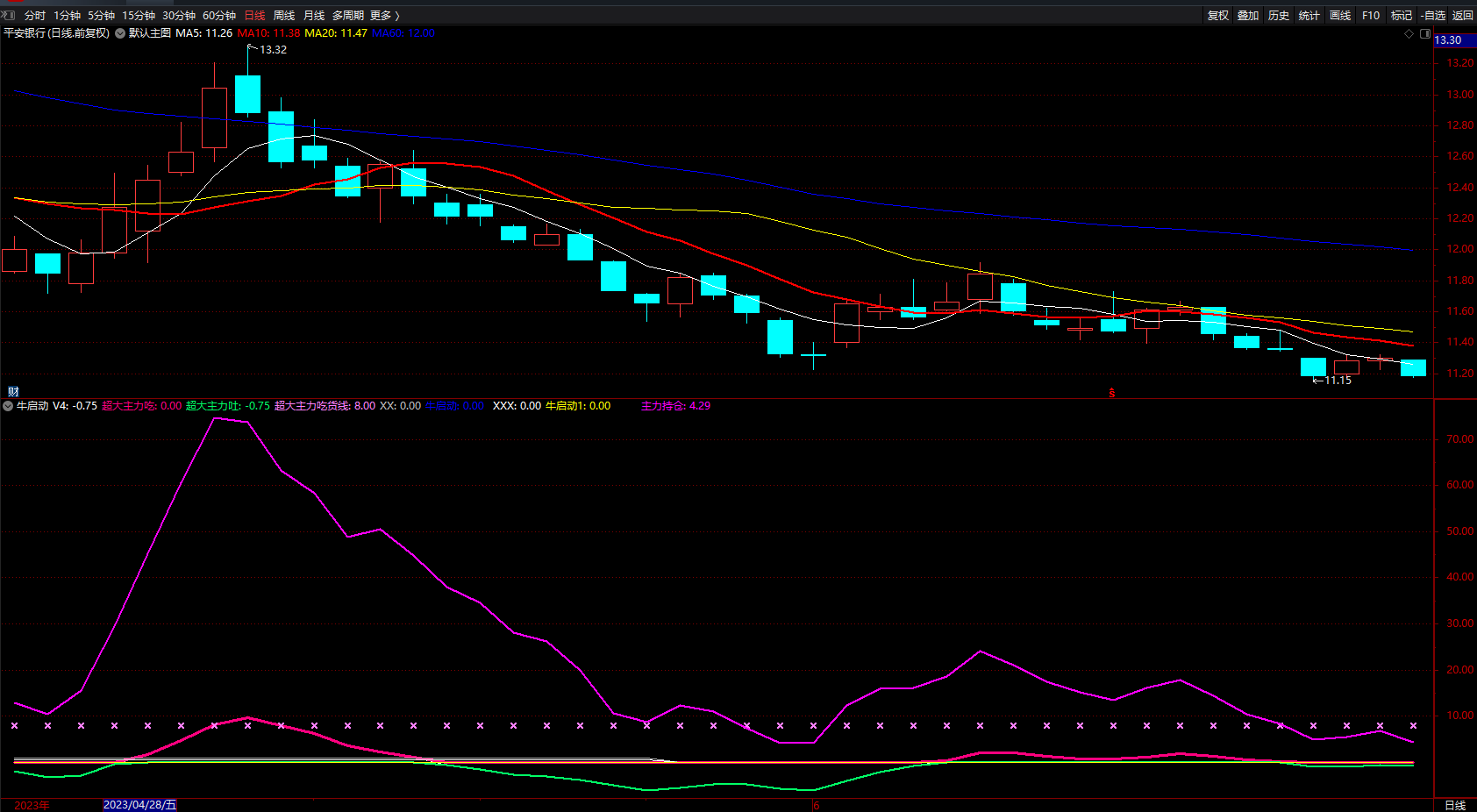
Task: Open the 标记 mark tool
Action: pos(1401,15)
